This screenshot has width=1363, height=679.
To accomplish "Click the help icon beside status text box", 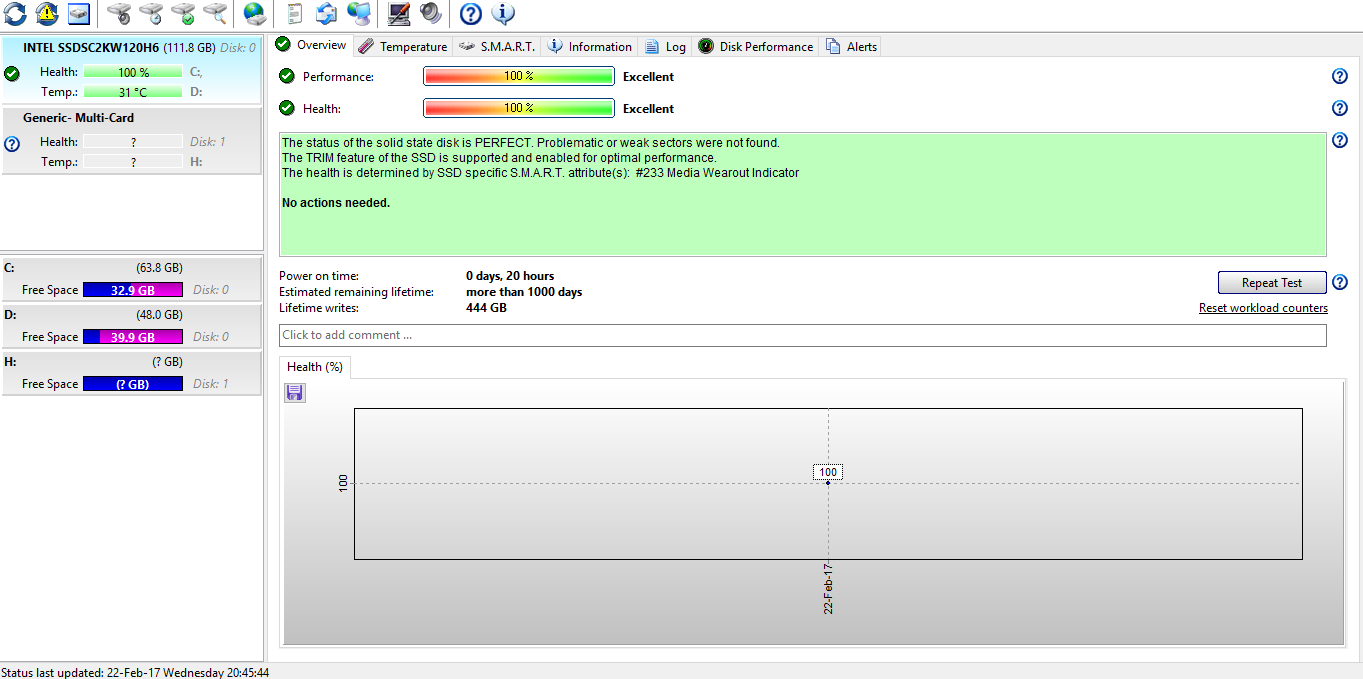I will click(x=1340, y=140).
